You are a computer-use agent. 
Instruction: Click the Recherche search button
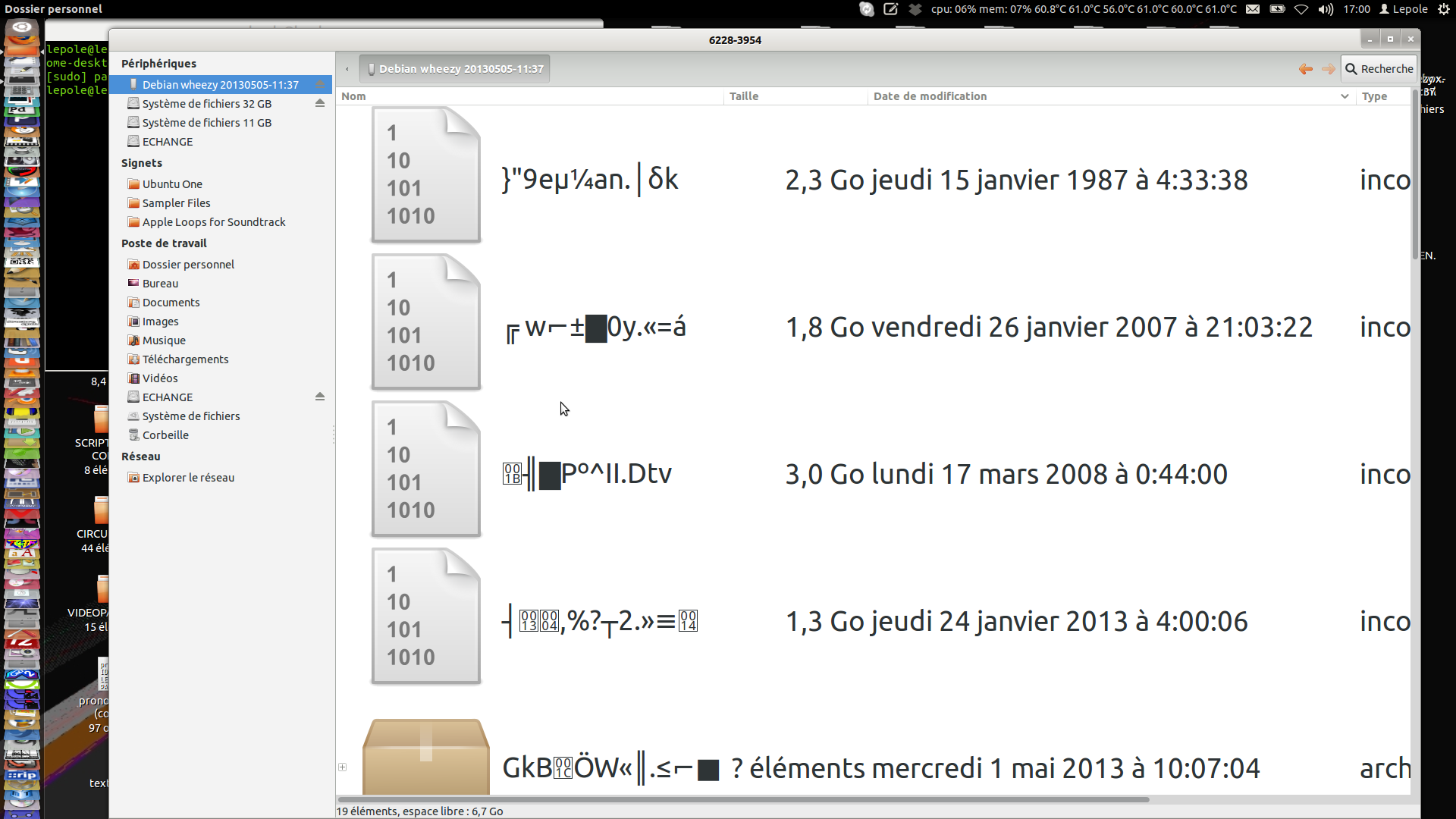[1379, 69]
